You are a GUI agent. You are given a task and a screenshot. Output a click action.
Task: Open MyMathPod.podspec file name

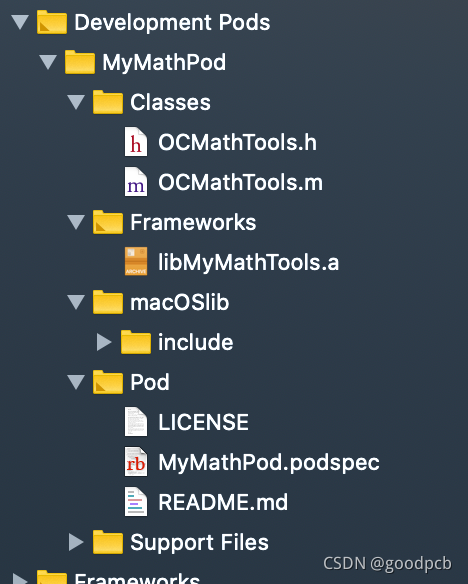[x=269, y=463]
